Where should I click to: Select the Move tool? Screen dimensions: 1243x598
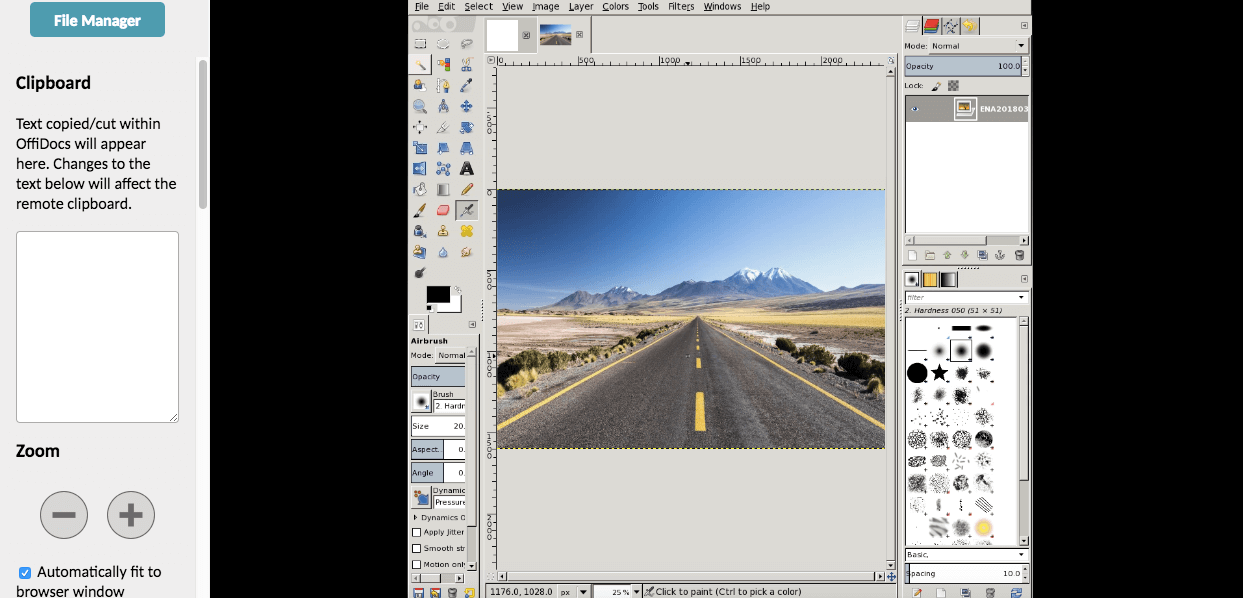468,106
